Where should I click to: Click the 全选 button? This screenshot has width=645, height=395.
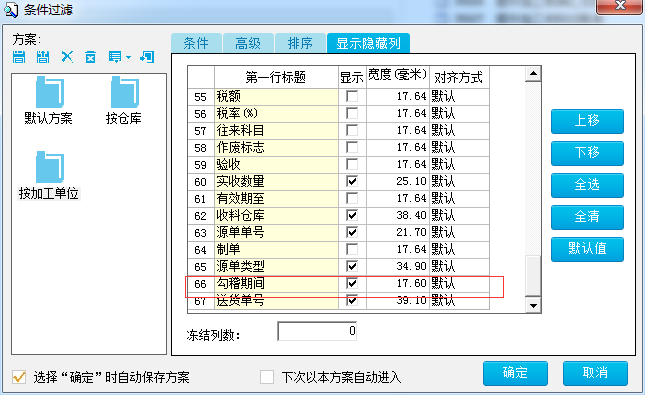coord(587,185)
